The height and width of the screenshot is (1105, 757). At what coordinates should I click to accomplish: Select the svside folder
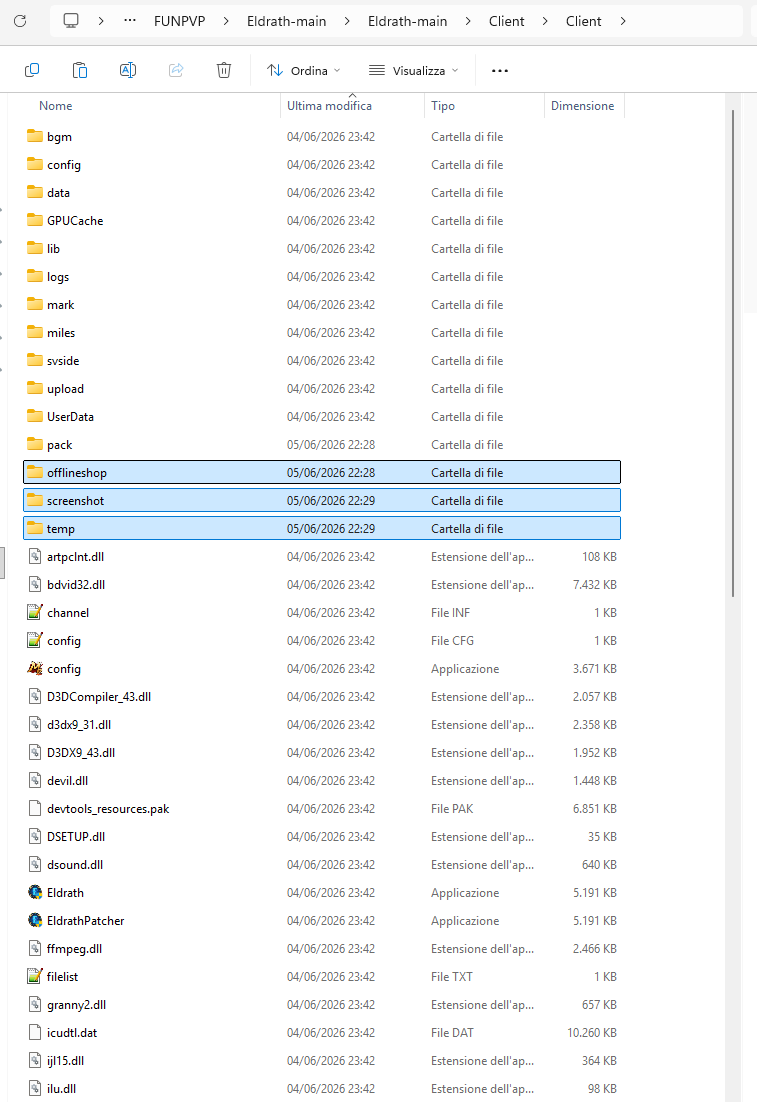point(322,360)
